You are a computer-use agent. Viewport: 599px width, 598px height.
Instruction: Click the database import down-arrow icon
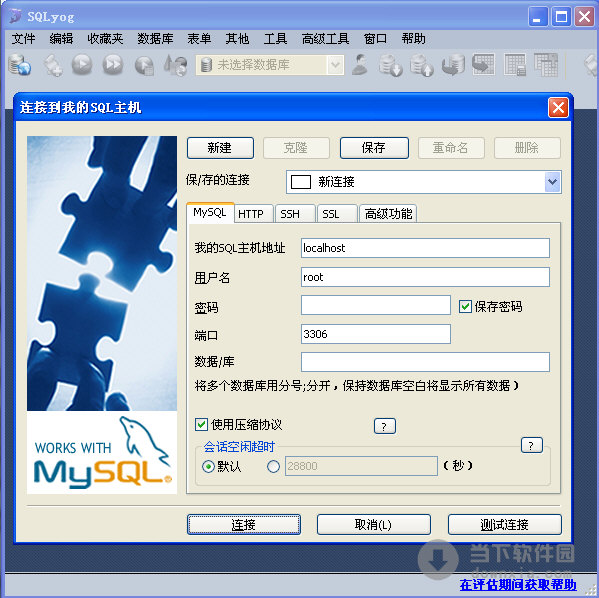(x=391, y=65)
